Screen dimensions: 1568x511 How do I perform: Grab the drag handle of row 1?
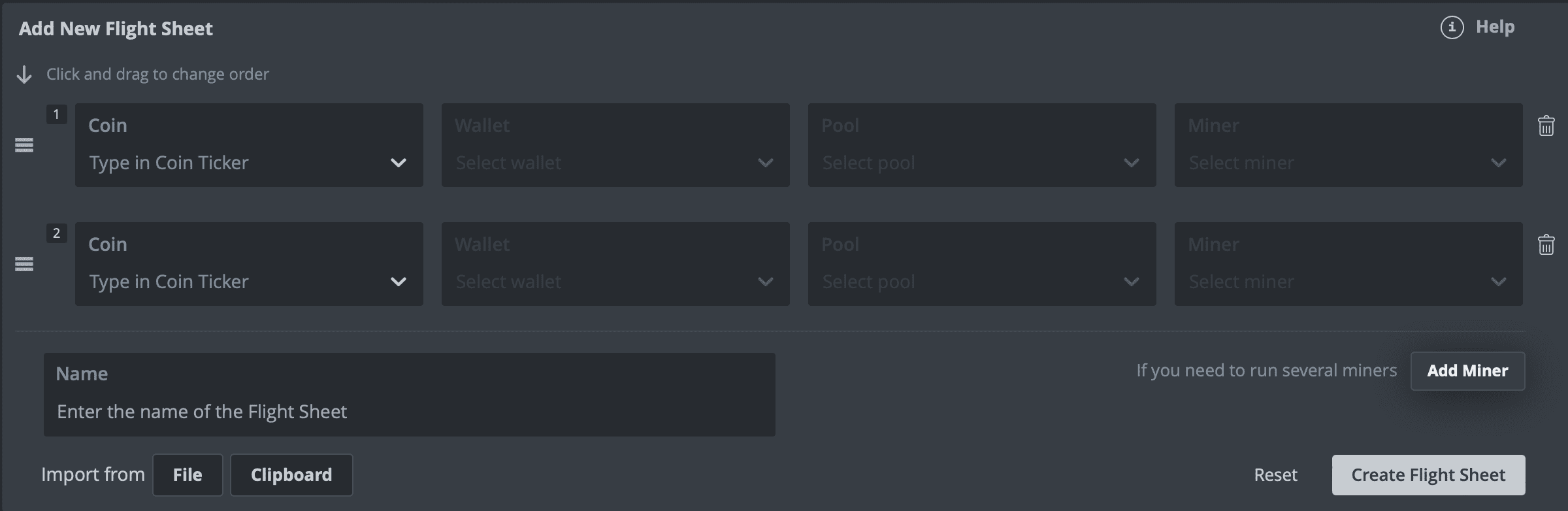pyautogui.click(x=24, y=145)
